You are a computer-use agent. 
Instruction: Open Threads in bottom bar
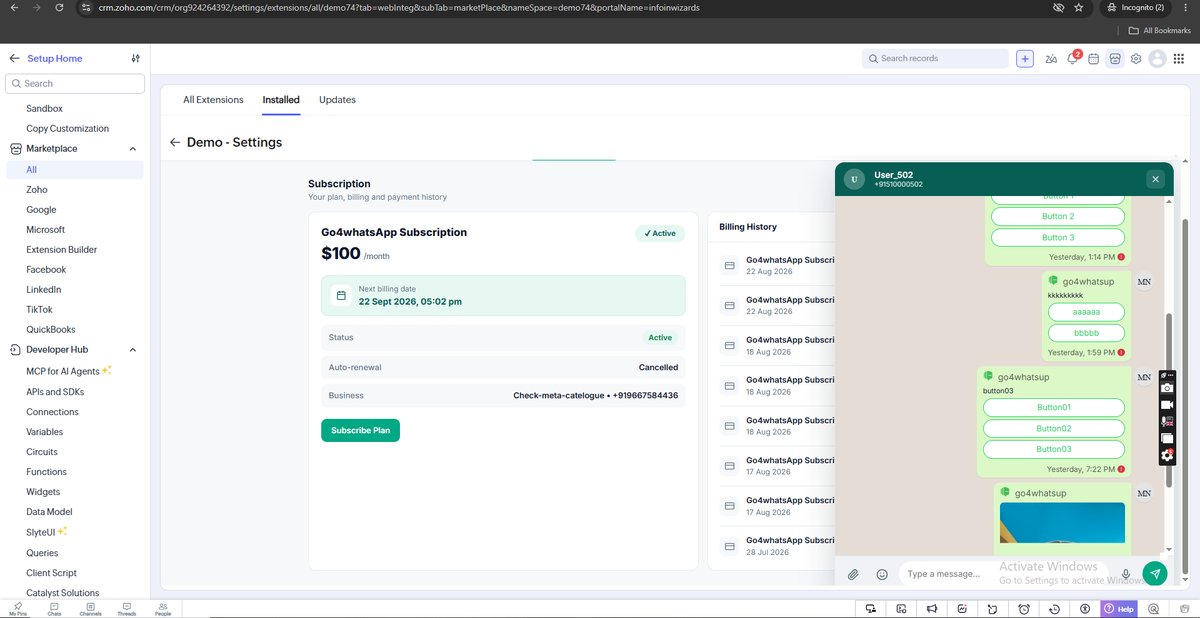click(x=127, y=609)
